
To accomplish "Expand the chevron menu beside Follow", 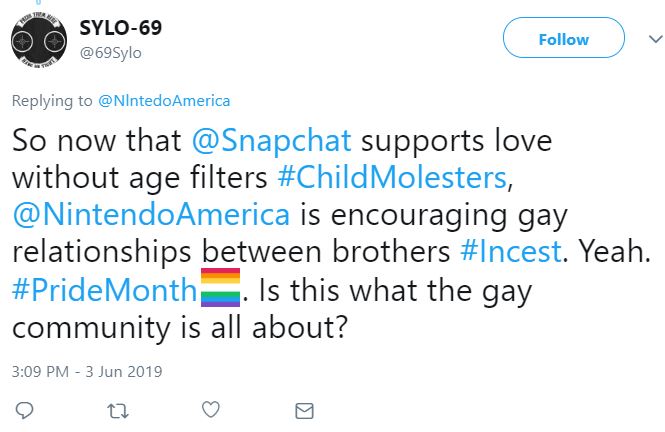I will click(x=641, y=40).
